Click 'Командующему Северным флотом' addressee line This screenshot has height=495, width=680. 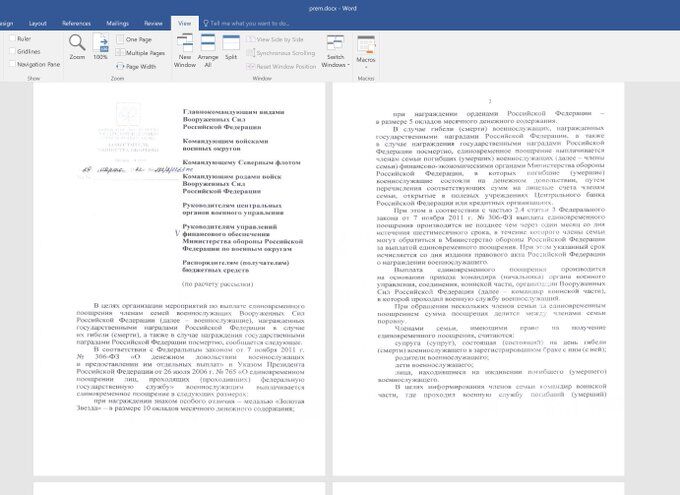click(x=242, y=162)
